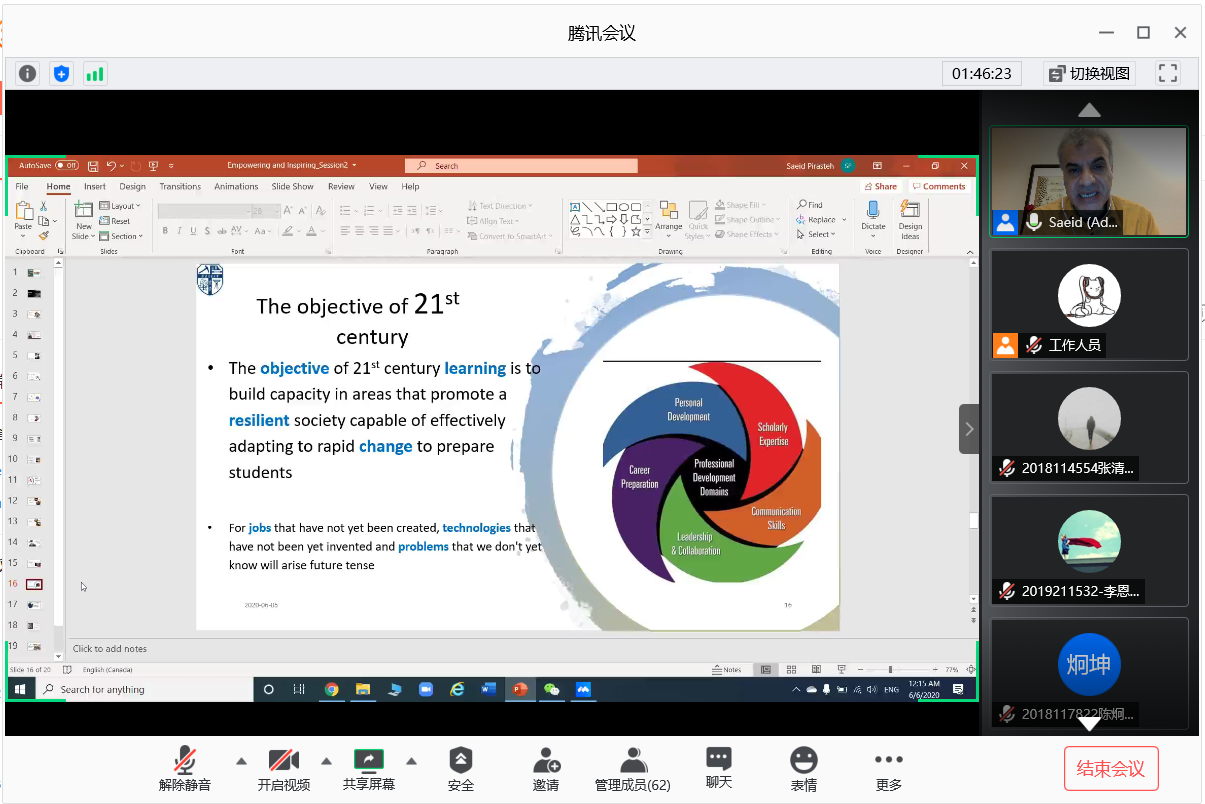Enter full screen mode

[x=1167, y=73]
